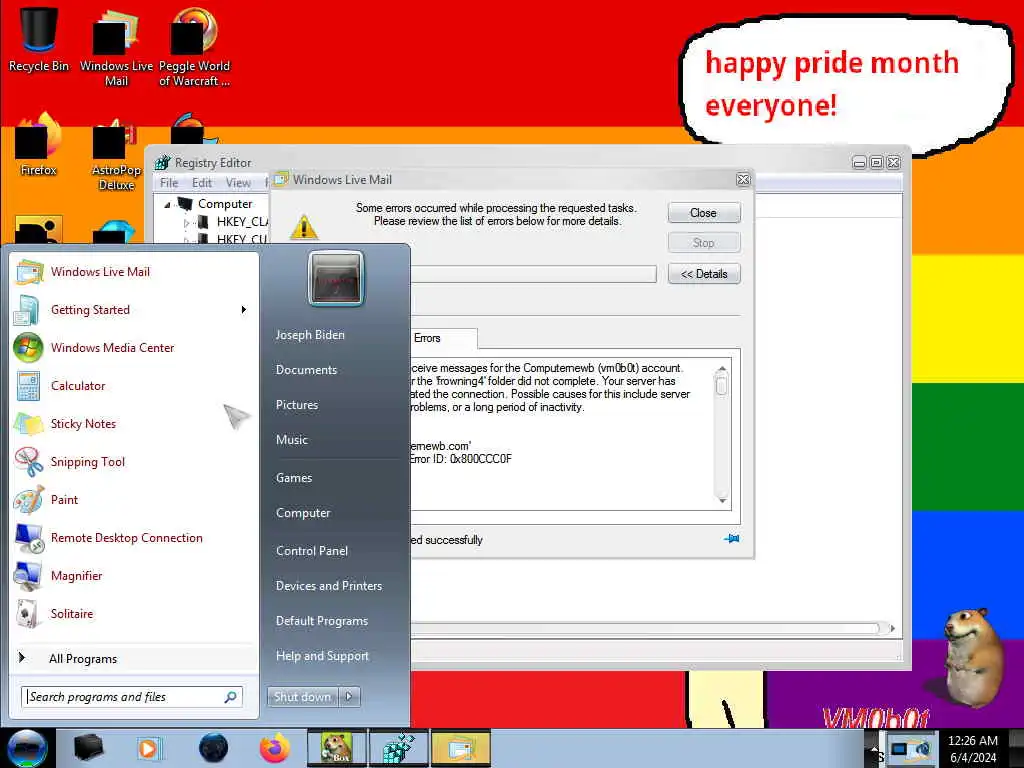Viewport: 1024px width, 768px height.
Task: Switch to Registry Editor taskbar button
Action: coord(398,748)
